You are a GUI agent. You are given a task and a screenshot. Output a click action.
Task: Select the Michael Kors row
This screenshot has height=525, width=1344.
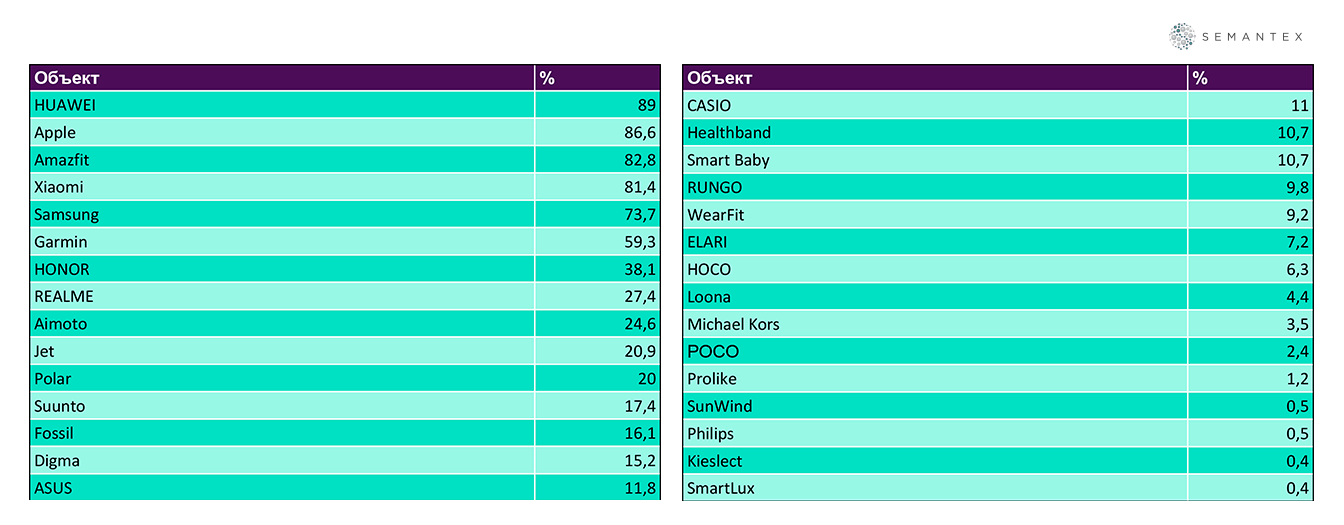(x=733, y=324)
